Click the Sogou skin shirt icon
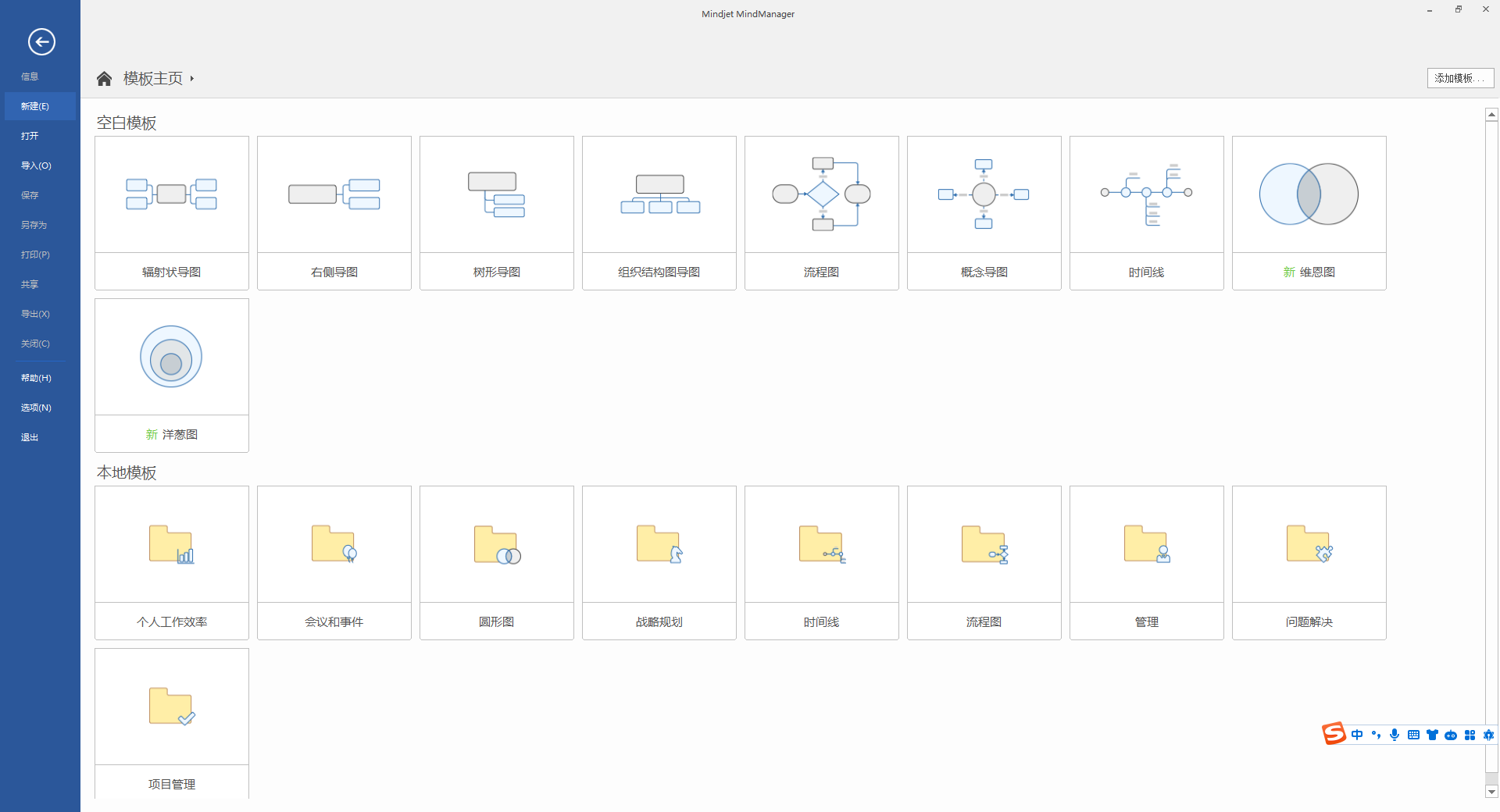The height and width of the screenshot is (812, 1500). (x=1432, y=735)
